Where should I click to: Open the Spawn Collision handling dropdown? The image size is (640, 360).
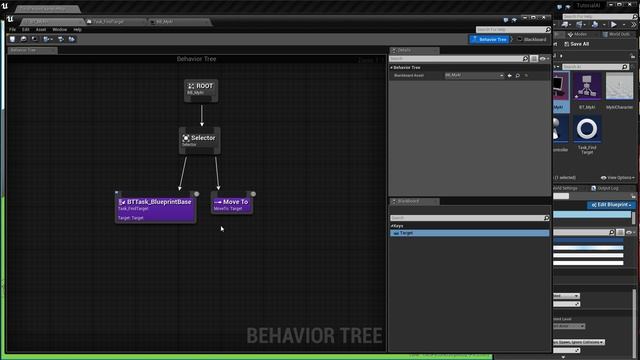pyautogui.click(x=579, y=342)
